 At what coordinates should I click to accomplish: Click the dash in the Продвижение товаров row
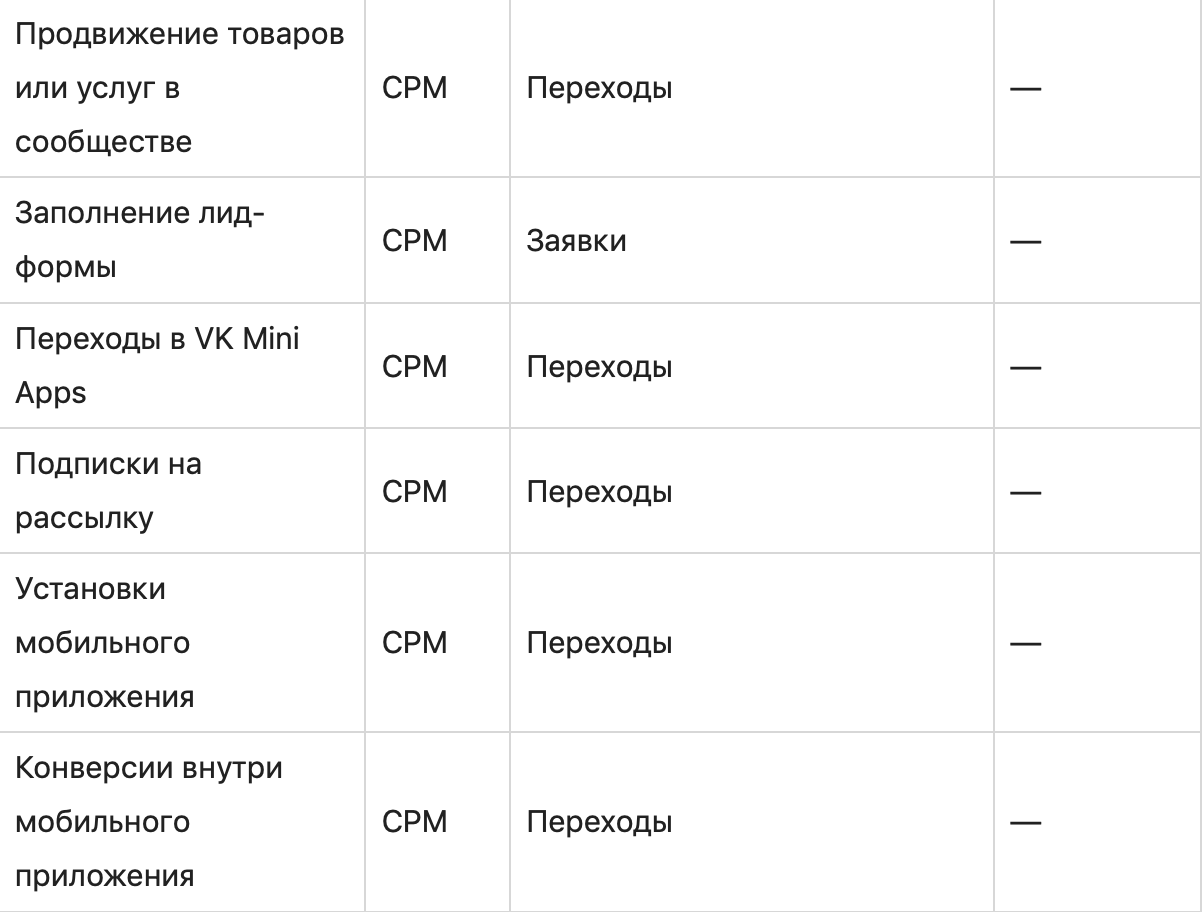point(1026,88)
